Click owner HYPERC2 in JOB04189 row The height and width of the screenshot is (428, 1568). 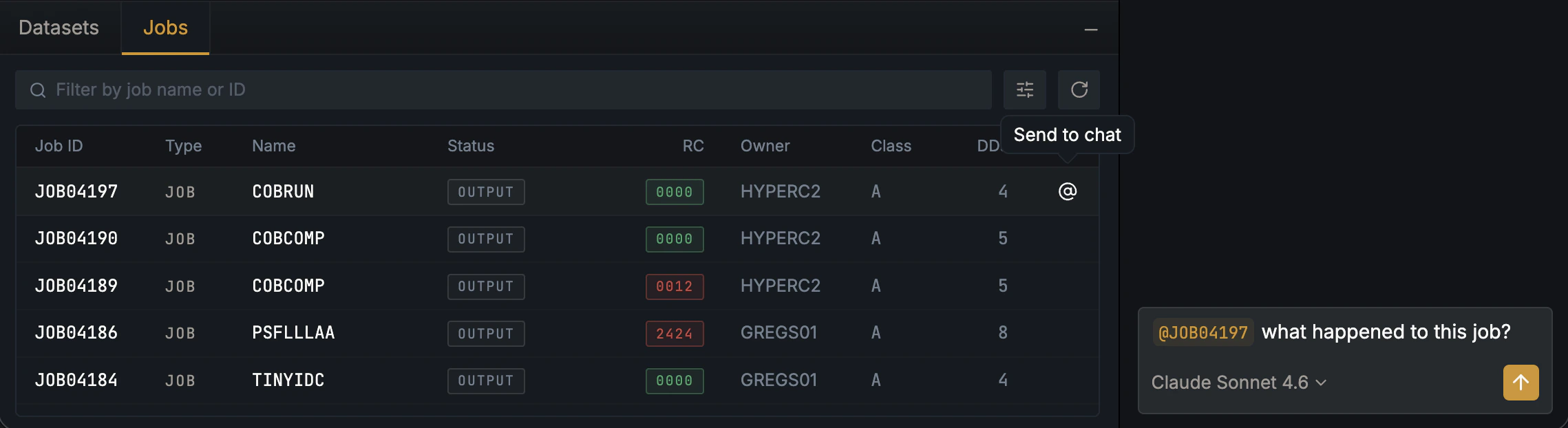tap(781, 286)
